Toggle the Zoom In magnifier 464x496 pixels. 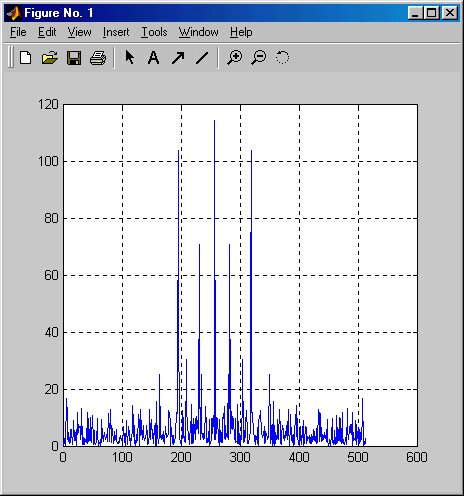(235, 57)
